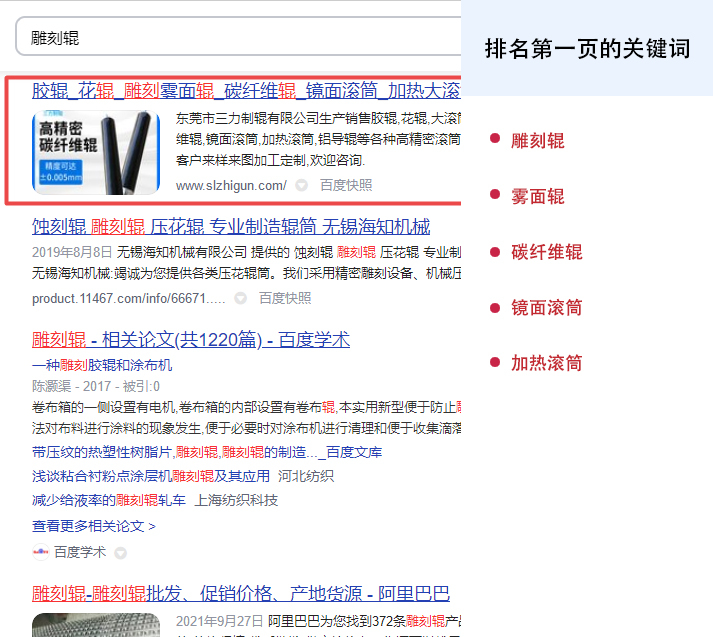This screenshot has height=637, width=713.
Task: Visit product.11467.com/info/66671 URL
Action: point(128,298)
